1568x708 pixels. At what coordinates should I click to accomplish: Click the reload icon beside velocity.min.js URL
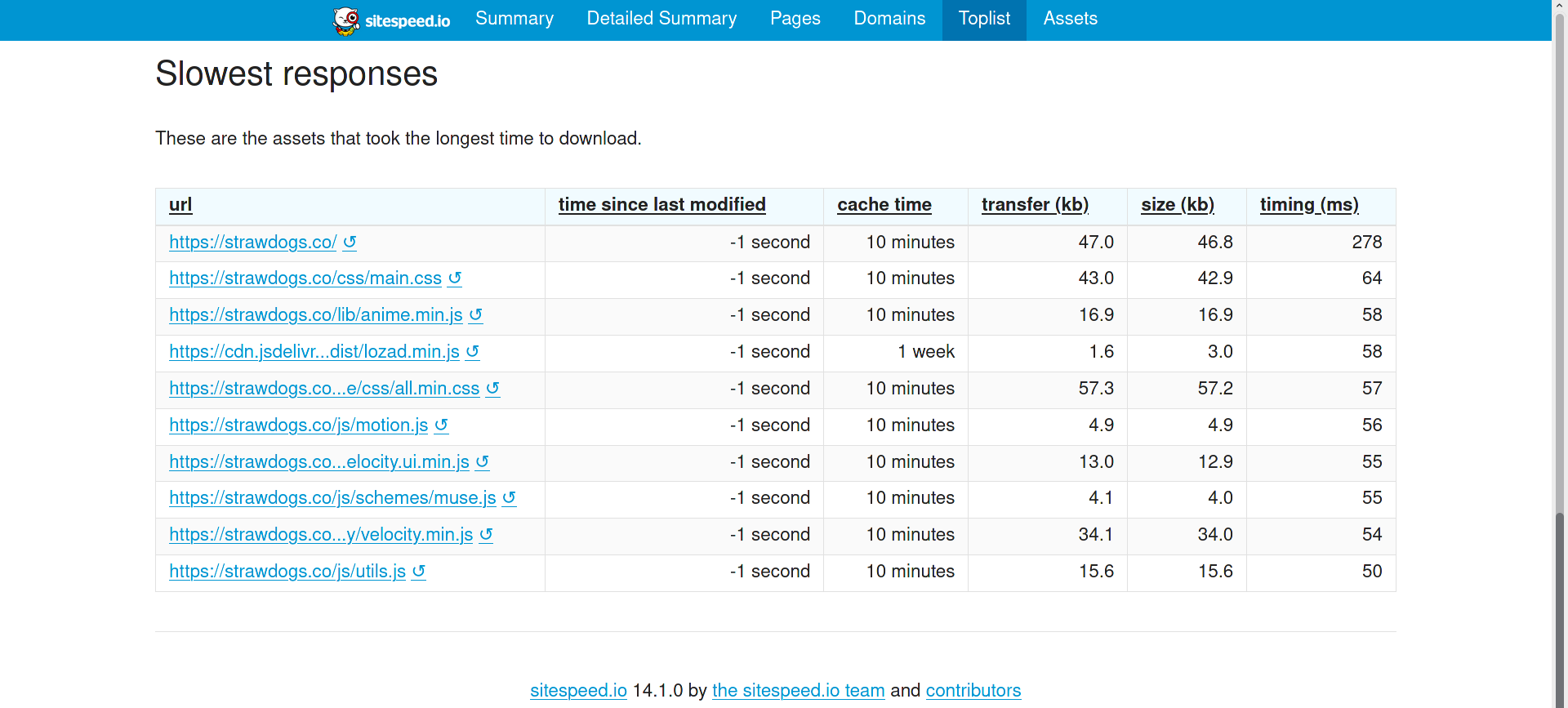point(486,534)
